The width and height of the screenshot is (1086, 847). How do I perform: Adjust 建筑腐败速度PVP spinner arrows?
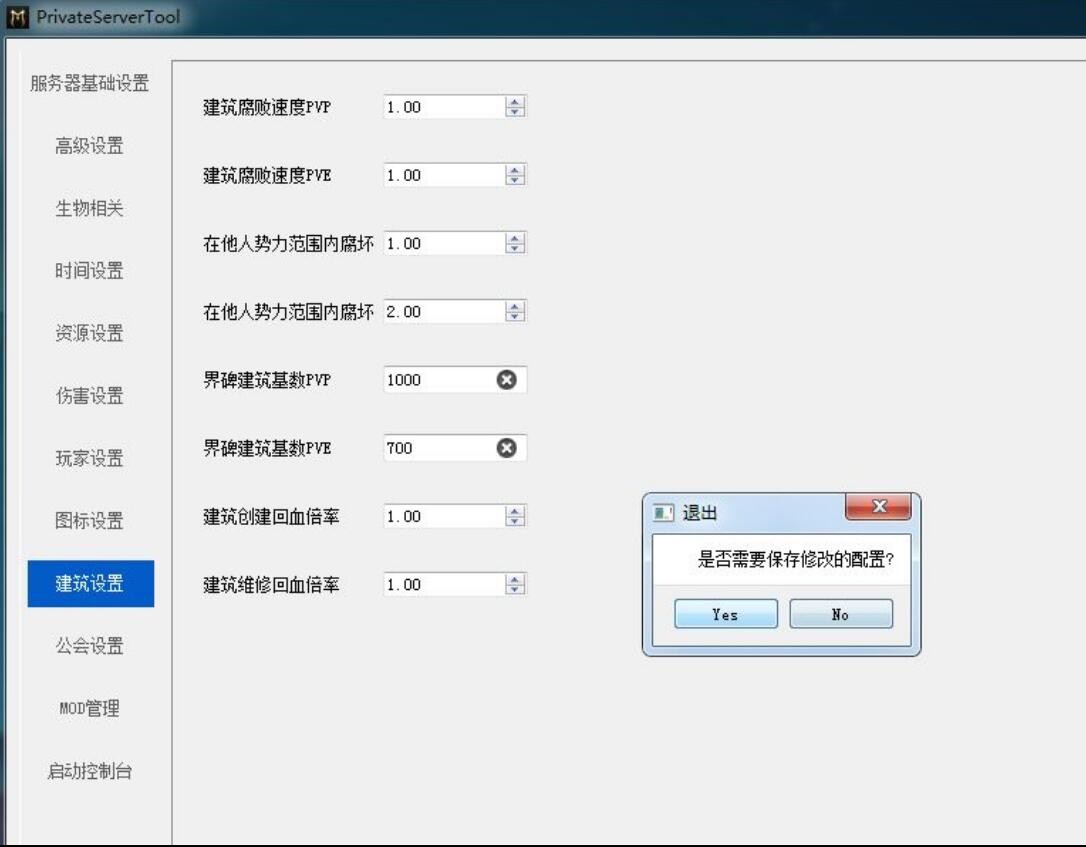point(515,107)
